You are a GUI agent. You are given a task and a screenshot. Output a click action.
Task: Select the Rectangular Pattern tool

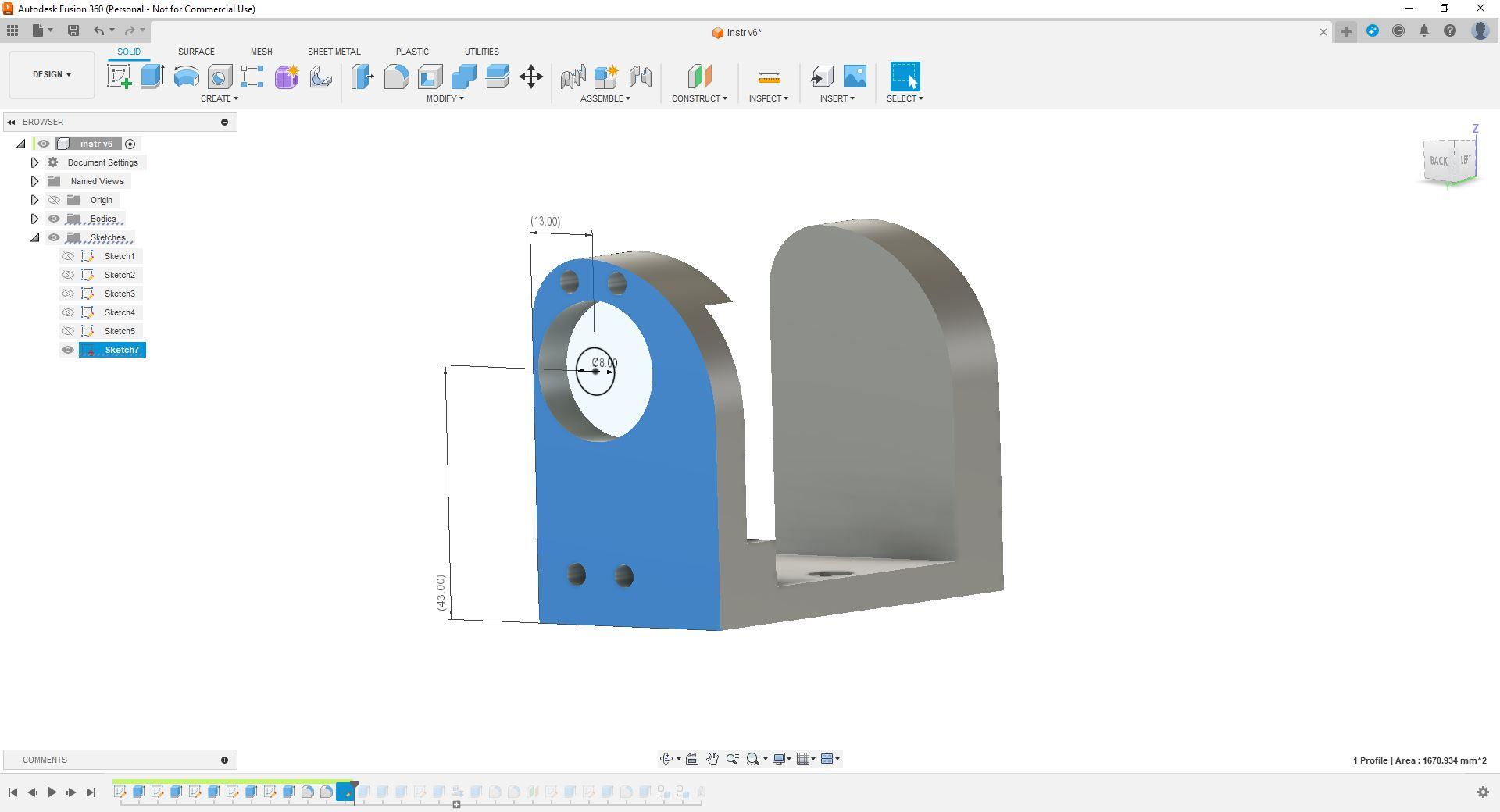(252, 77)
